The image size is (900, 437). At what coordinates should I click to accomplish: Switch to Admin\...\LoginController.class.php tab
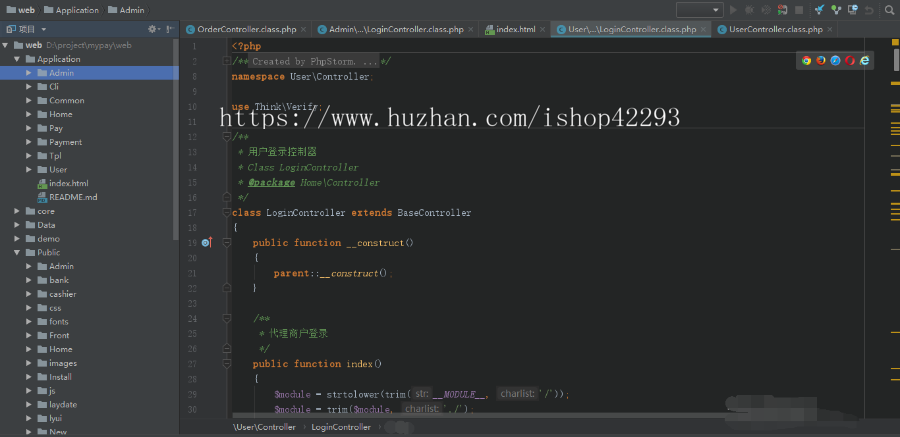395,29
